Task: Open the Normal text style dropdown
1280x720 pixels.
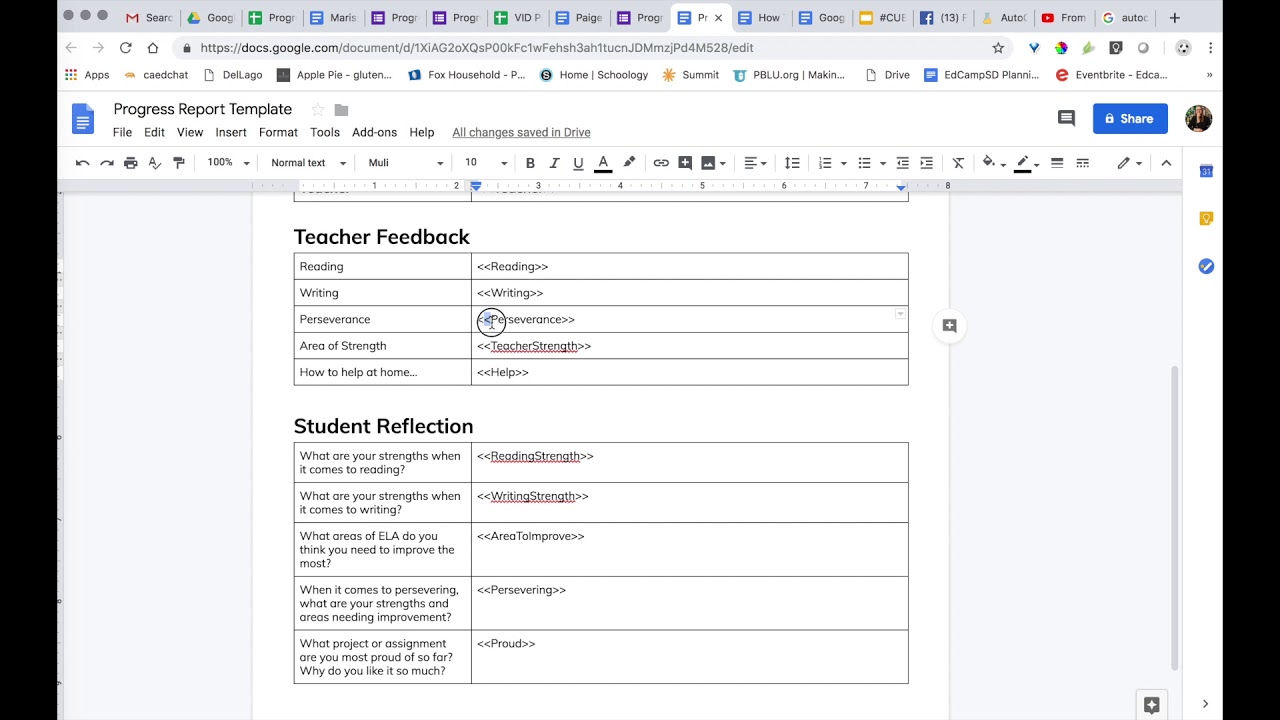Action: point(308,163)
